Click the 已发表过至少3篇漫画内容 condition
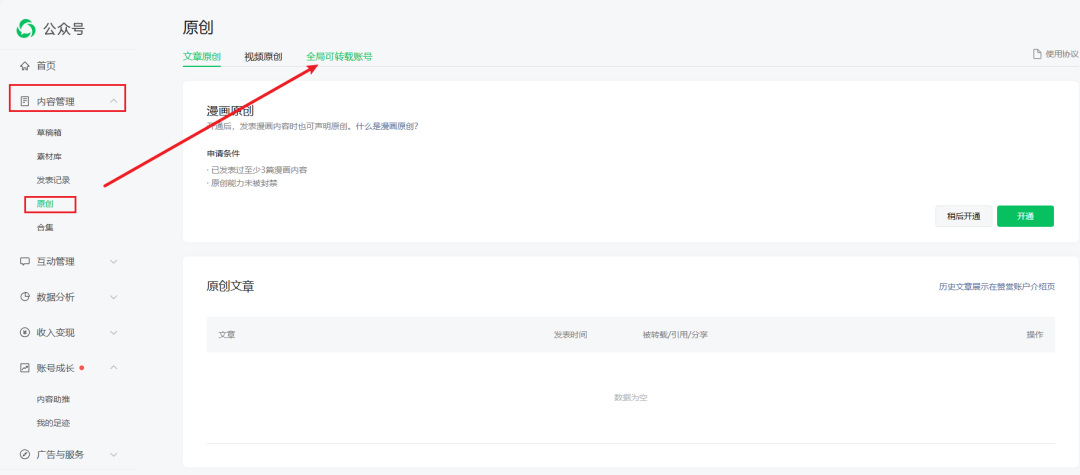 click(x=257, y=169)
